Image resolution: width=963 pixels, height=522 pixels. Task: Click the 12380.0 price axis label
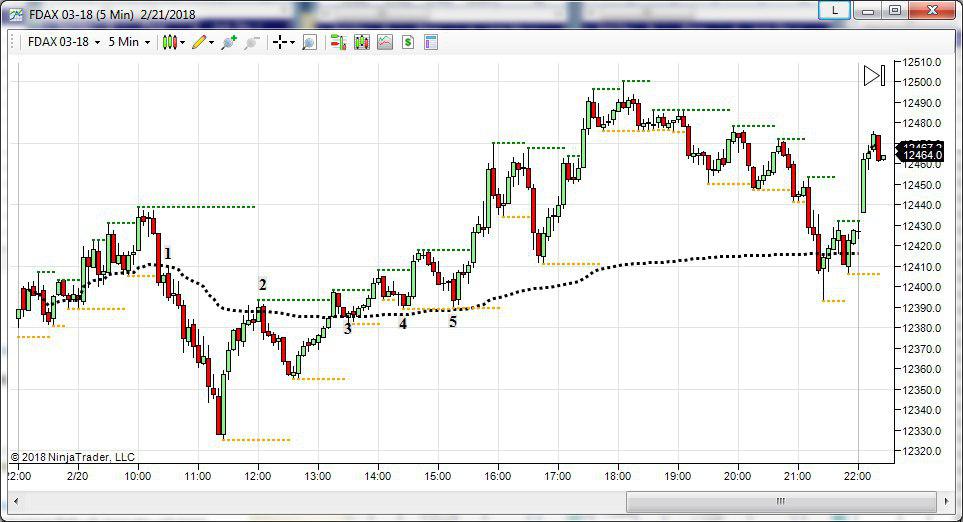[x=922, y=328]
